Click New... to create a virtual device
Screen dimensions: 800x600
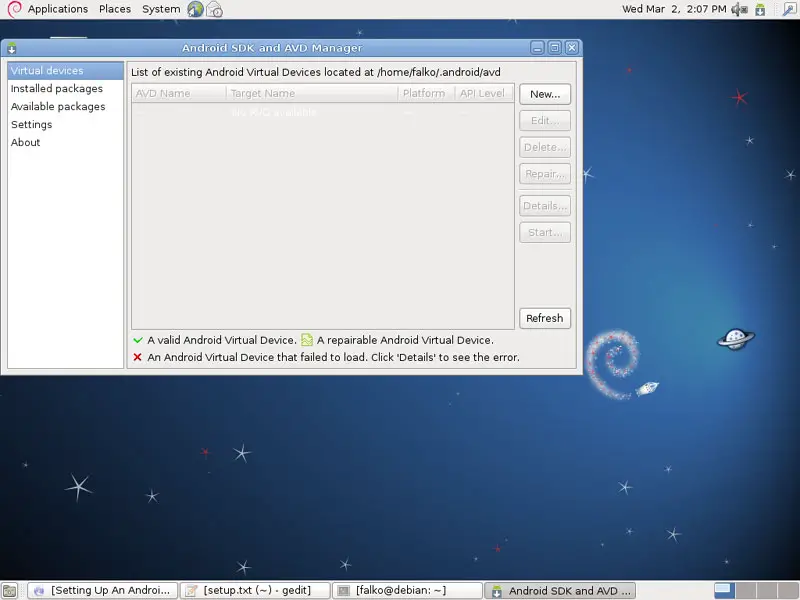click(545, 94)
